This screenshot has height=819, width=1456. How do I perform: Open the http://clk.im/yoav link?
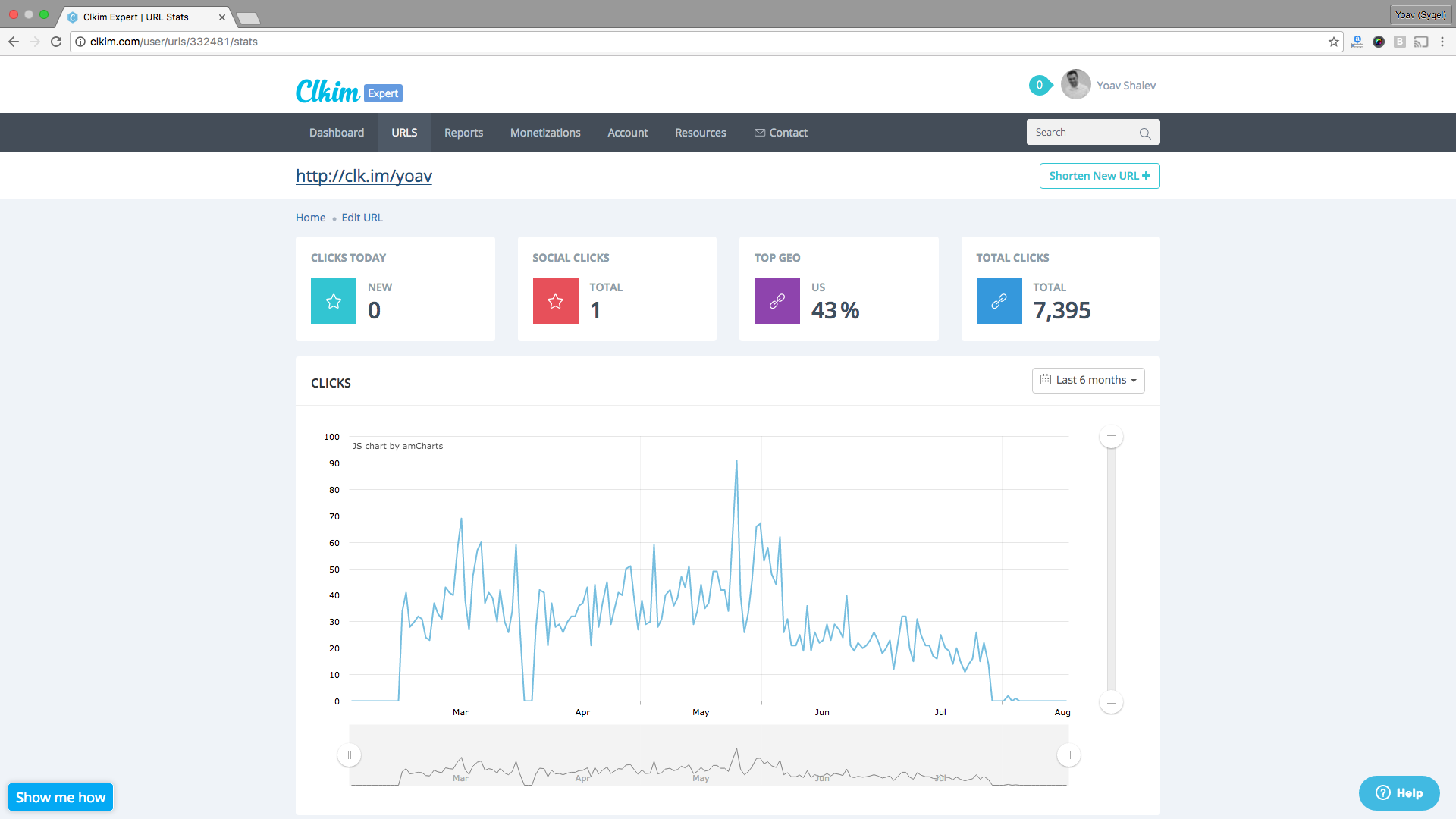364,176
